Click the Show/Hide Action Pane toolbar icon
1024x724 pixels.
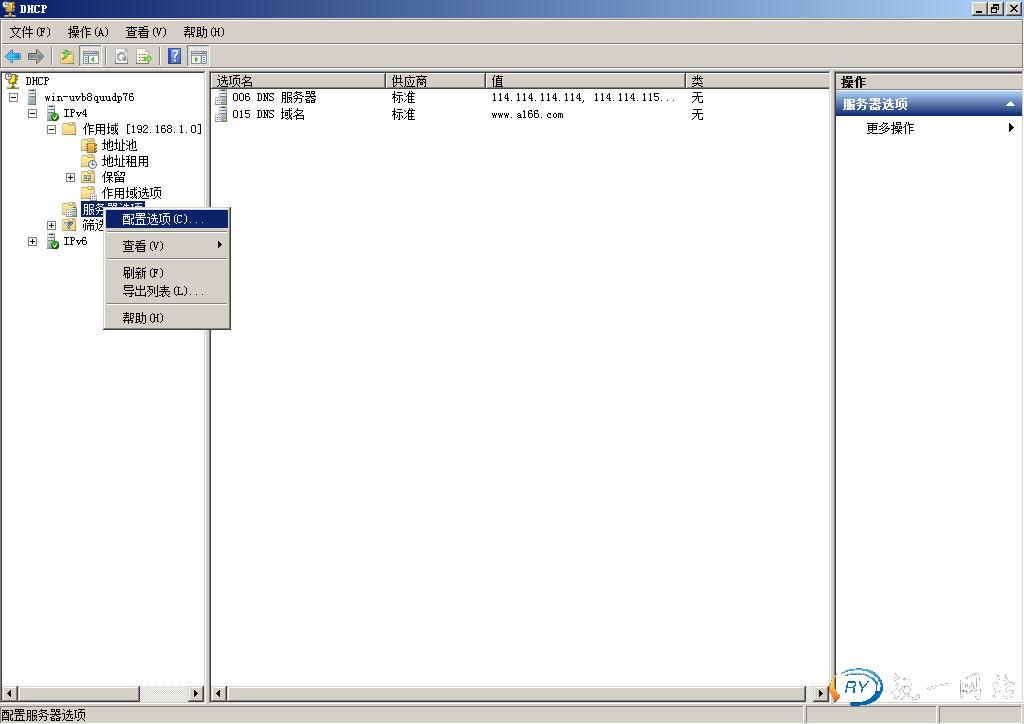(x=199, y=57)
